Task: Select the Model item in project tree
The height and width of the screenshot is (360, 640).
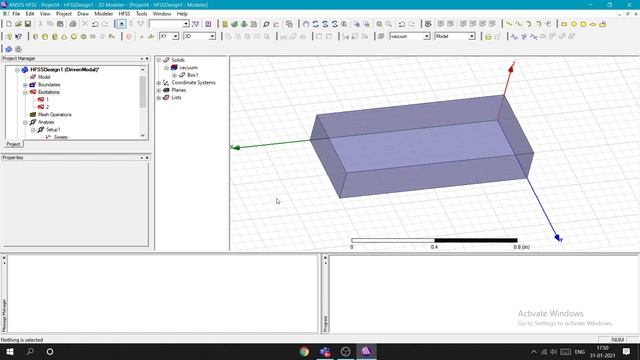Action: click(x=44, y=77)
